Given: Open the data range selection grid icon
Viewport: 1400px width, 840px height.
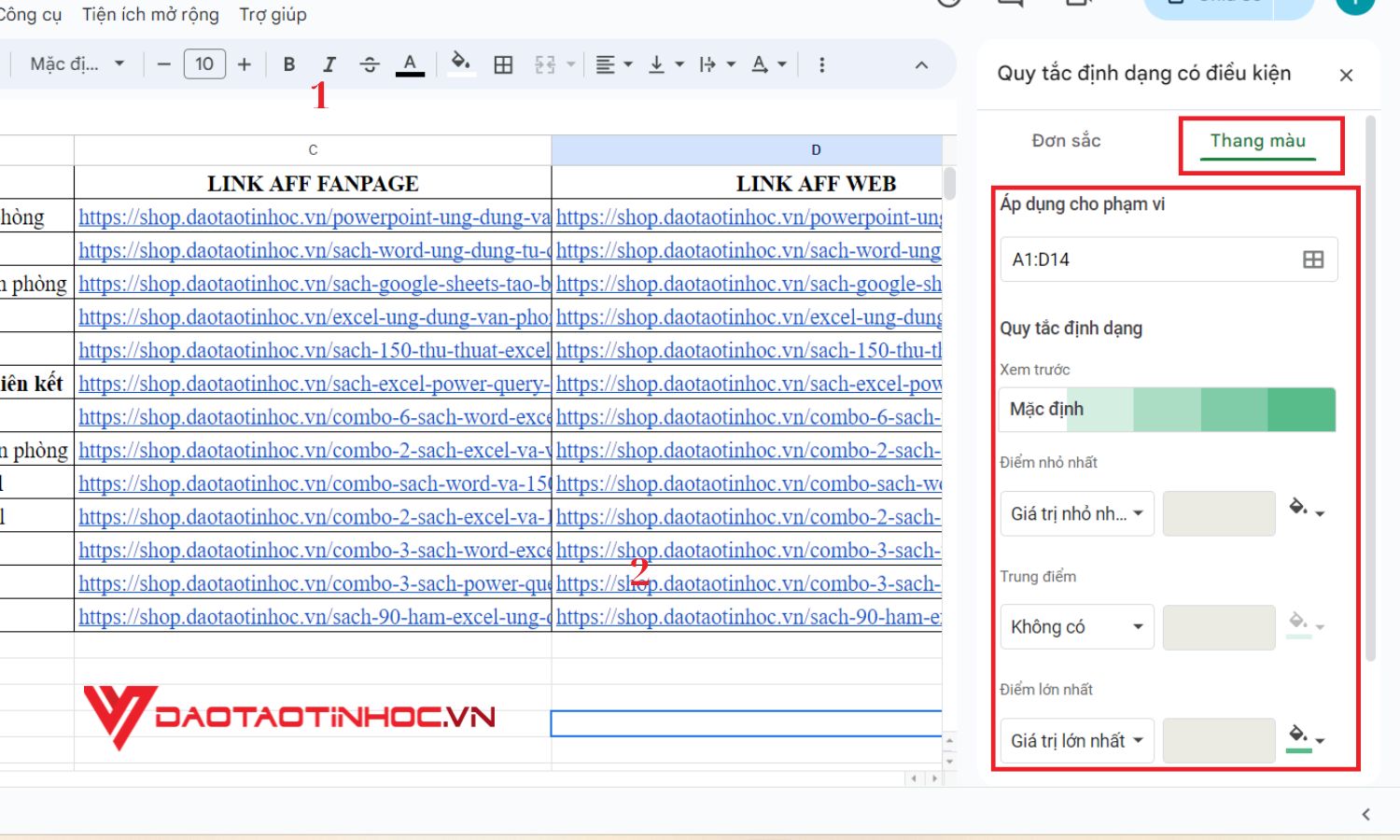Looking at the screenshot, I should pyautogui.click(x=1313, y=259).
